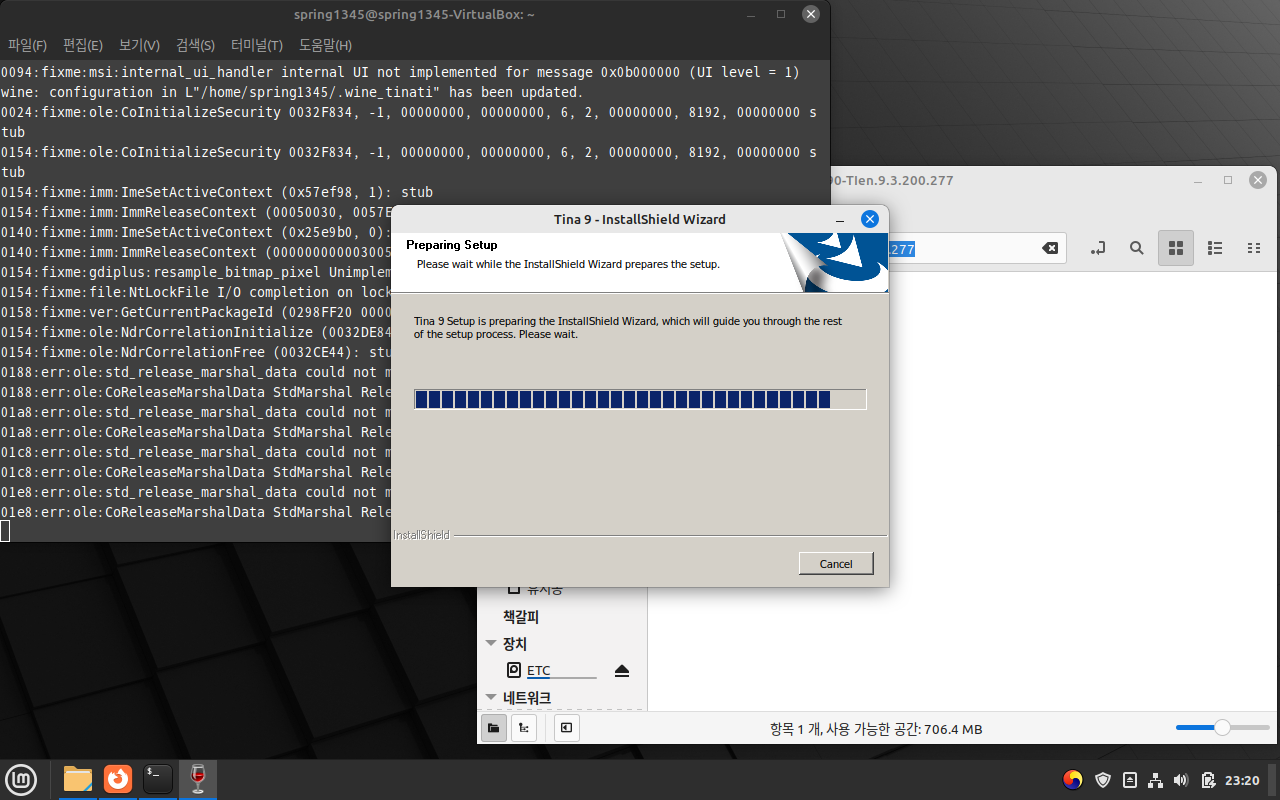Launch Firefox from the taskbar
The width and height of the screenshot is (1280, 800).
pos(118,779)
